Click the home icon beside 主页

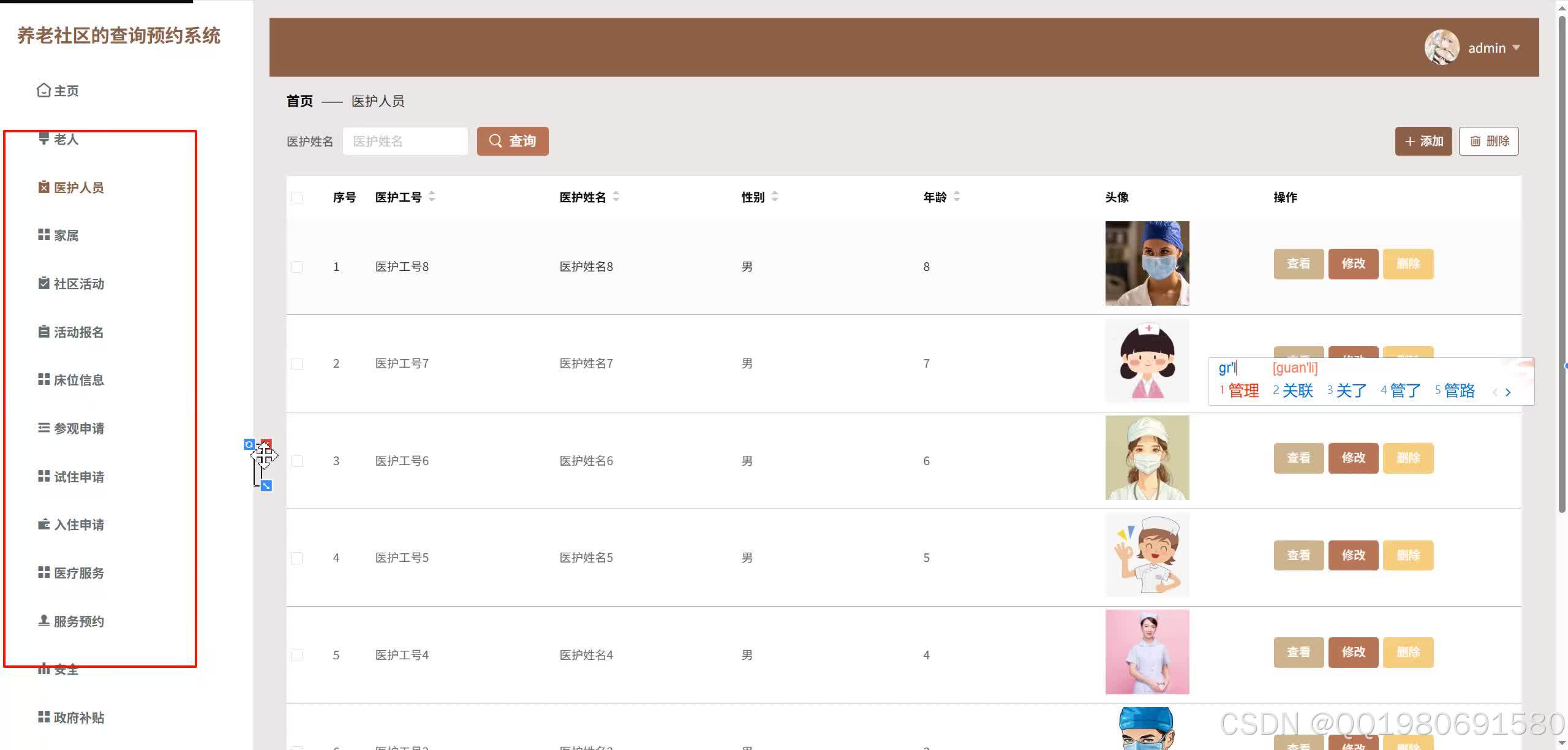pos(43,91)
